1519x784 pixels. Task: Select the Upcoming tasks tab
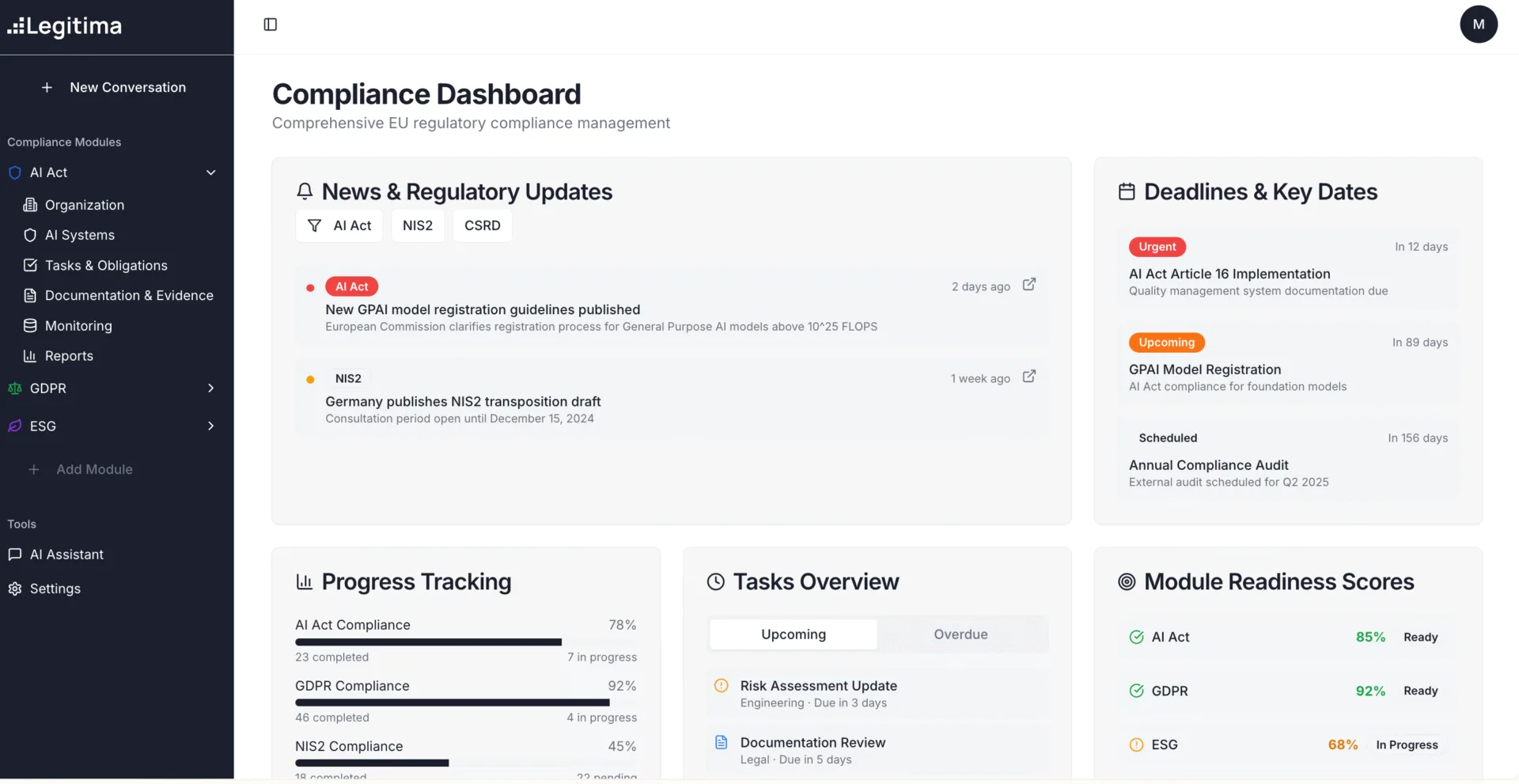click(793, 634)
